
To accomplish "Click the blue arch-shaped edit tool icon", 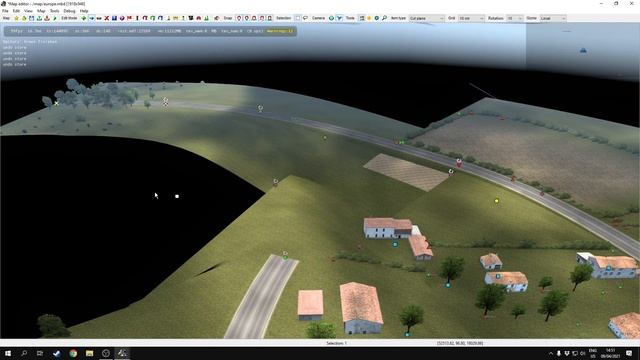I will click(x=160, y=18).
